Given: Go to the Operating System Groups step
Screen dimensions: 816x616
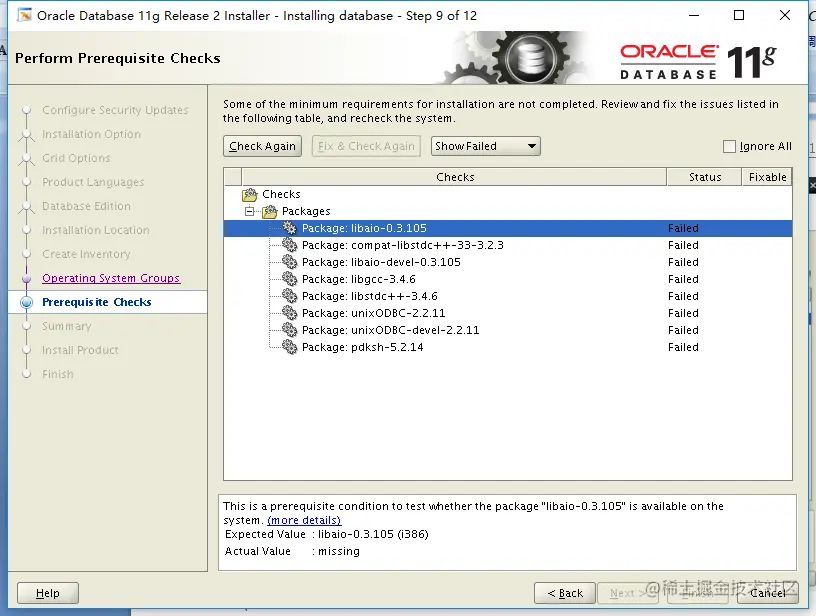Looking at the screenshot, I should pos(111,278).
